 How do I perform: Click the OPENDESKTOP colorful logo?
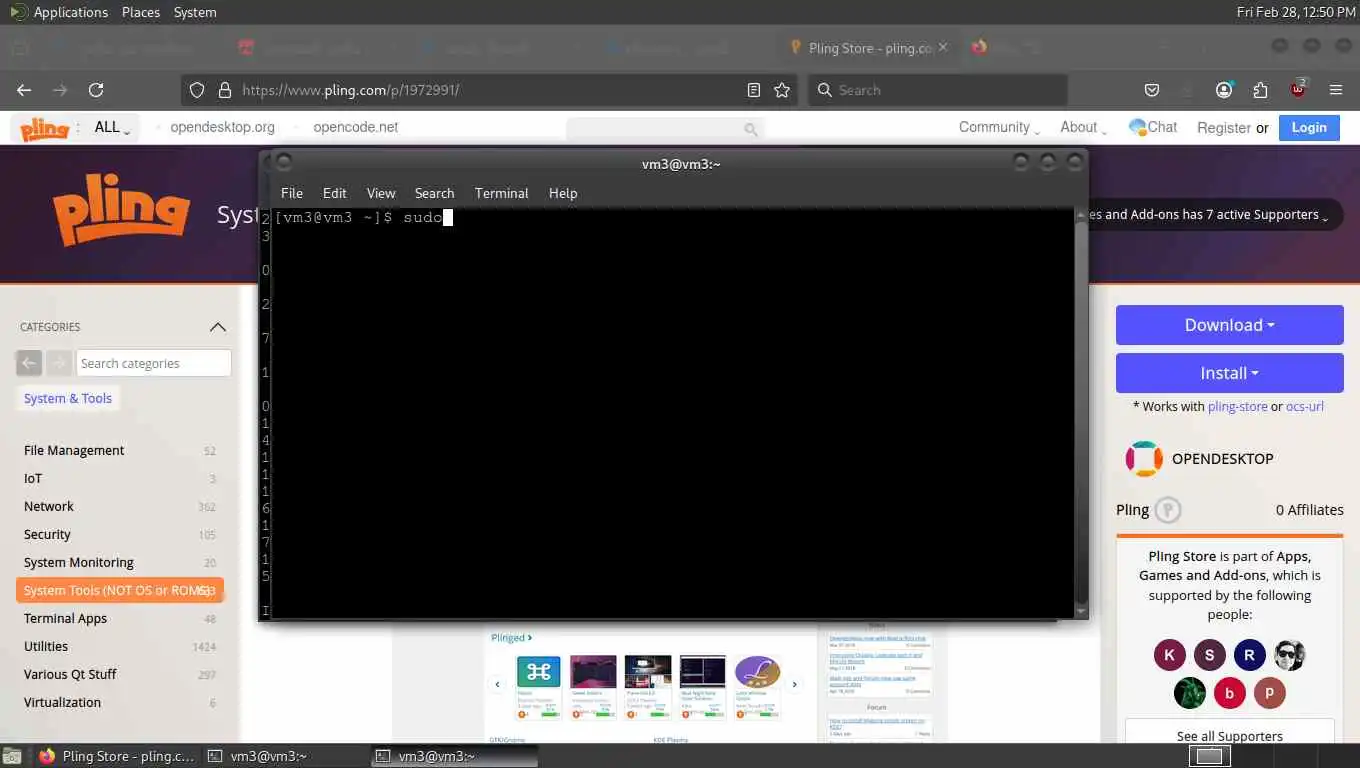coord(1144,459)
